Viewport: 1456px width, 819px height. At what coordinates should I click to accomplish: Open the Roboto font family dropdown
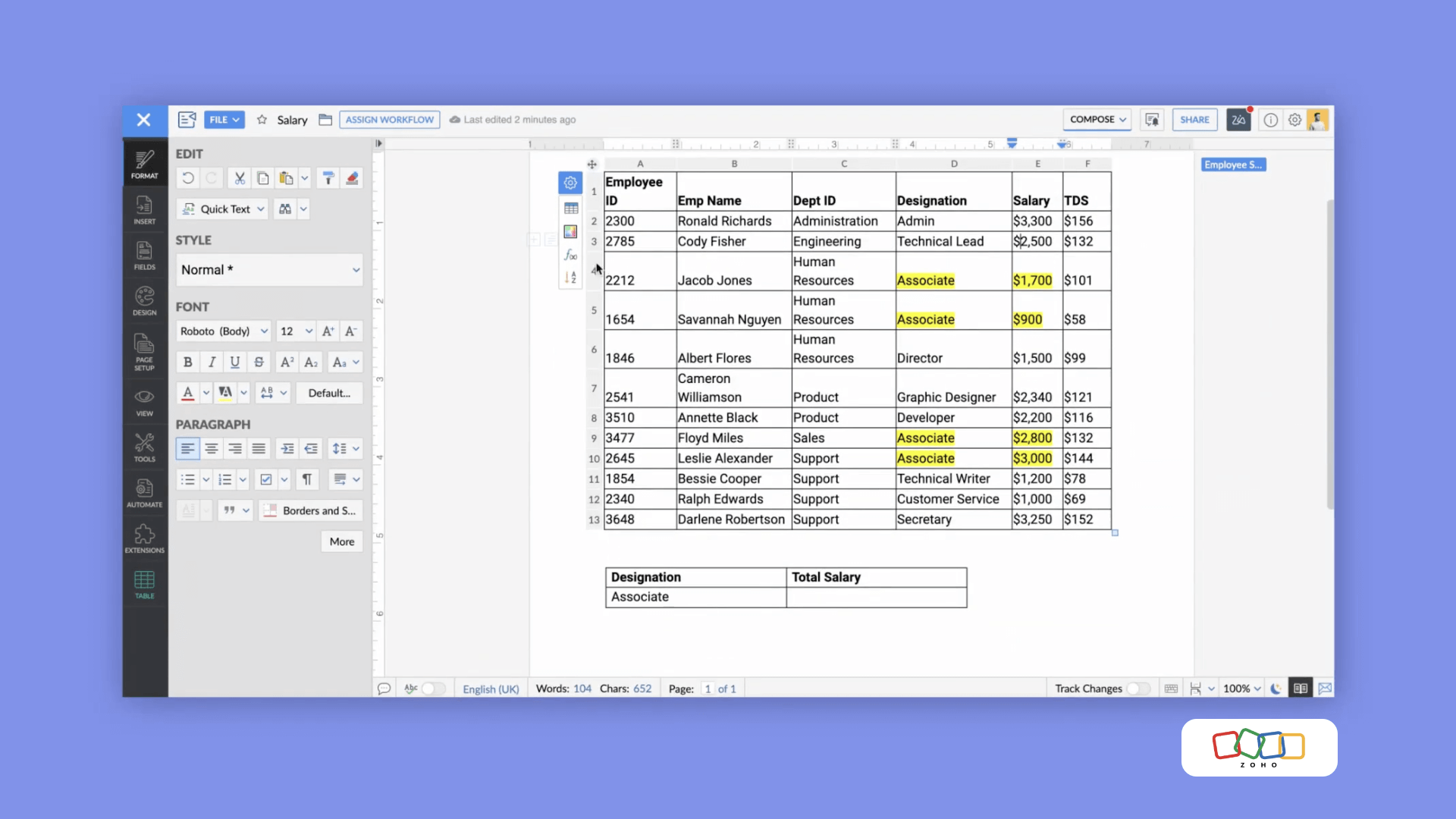[x=224, y=331]
